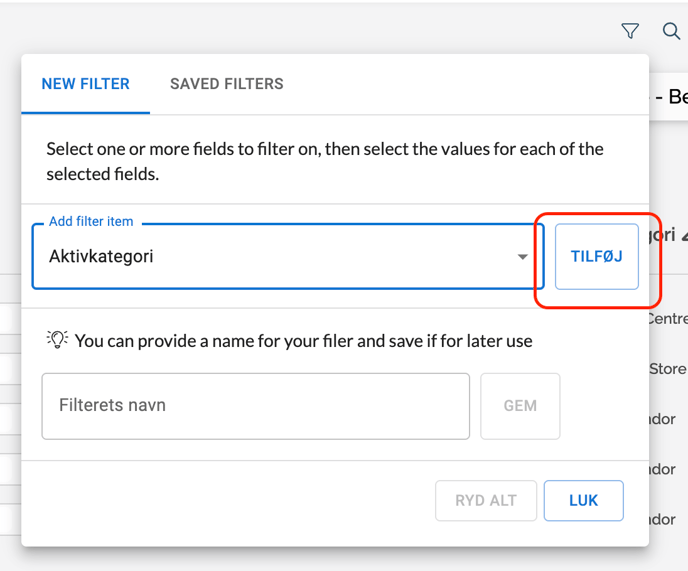
Task: Open search with the magnifier icon
Action: pos(672,32)
